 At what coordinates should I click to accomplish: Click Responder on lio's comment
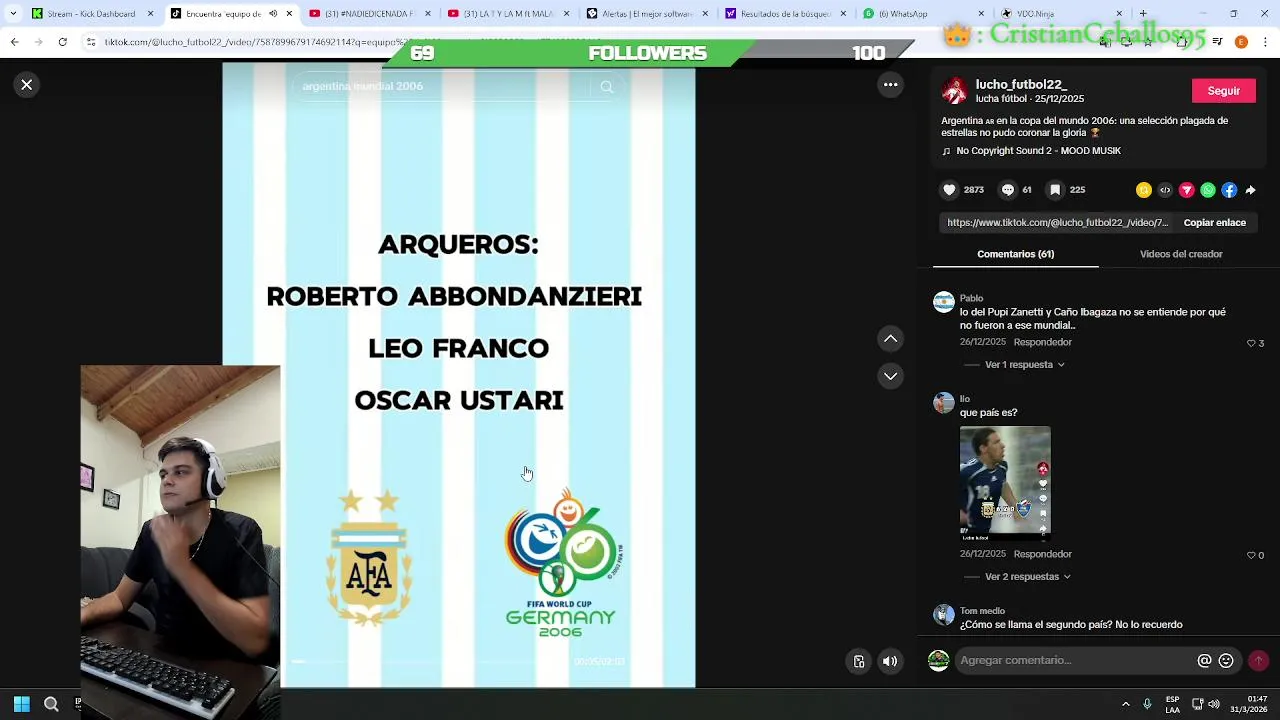coord(1042,554)
